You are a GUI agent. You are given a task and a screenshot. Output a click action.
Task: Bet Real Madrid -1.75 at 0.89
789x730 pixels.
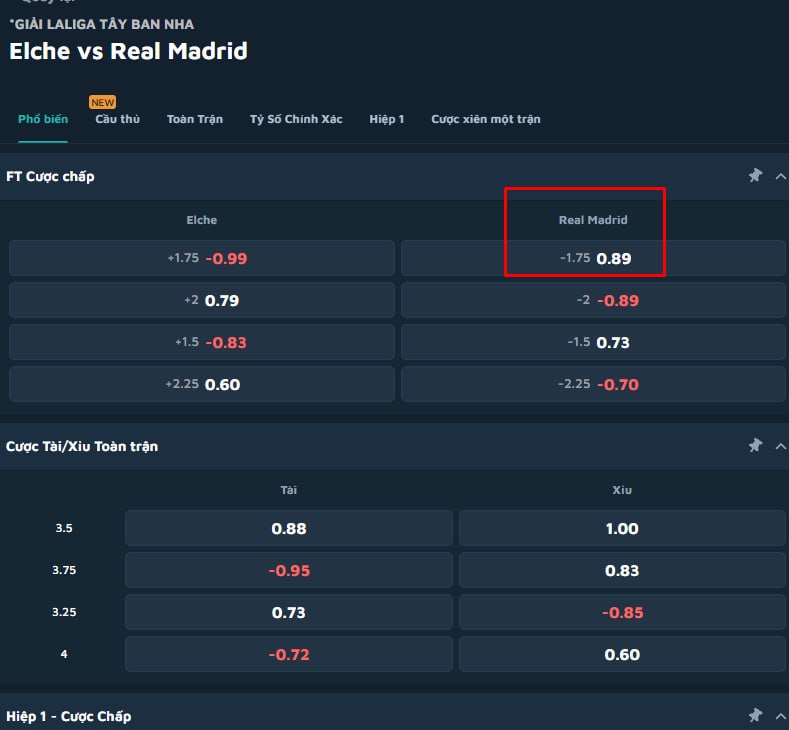coord(593,258)
